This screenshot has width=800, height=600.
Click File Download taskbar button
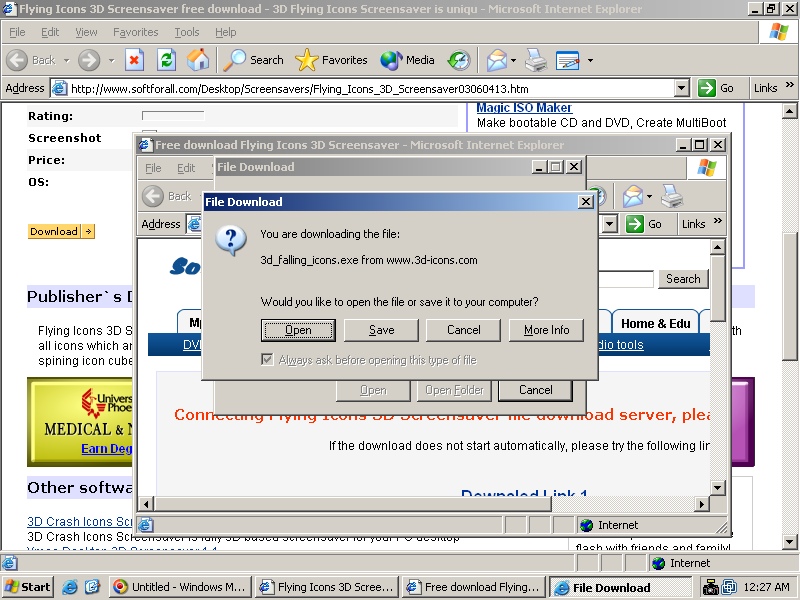(x=620, y=587)
